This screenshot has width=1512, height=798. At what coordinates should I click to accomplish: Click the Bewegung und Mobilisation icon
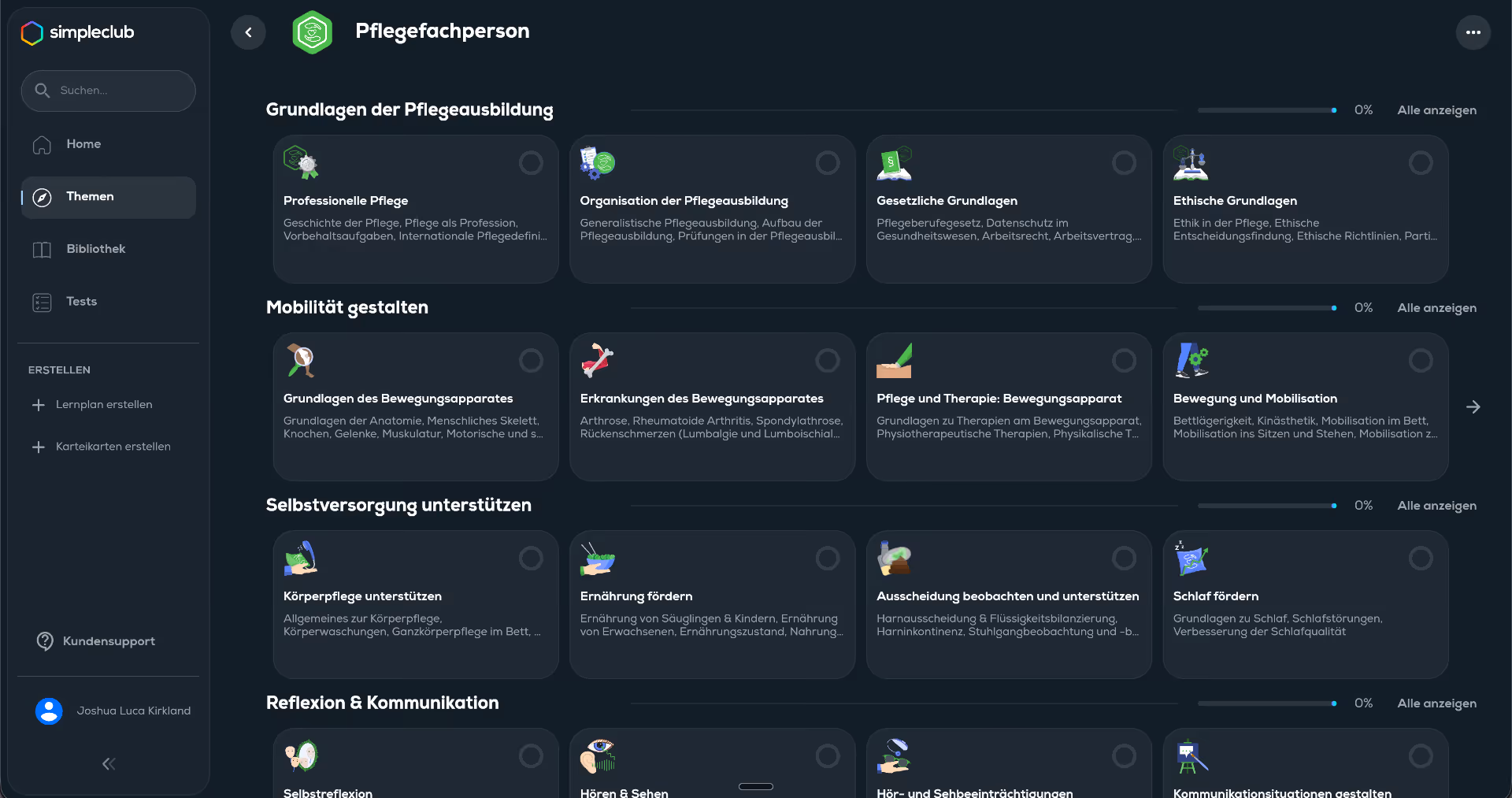1191,361
